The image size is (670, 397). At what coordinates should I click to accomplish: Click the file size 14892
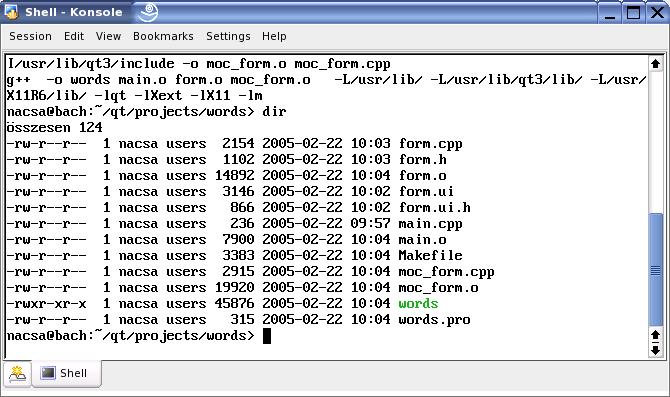(235, 176)
